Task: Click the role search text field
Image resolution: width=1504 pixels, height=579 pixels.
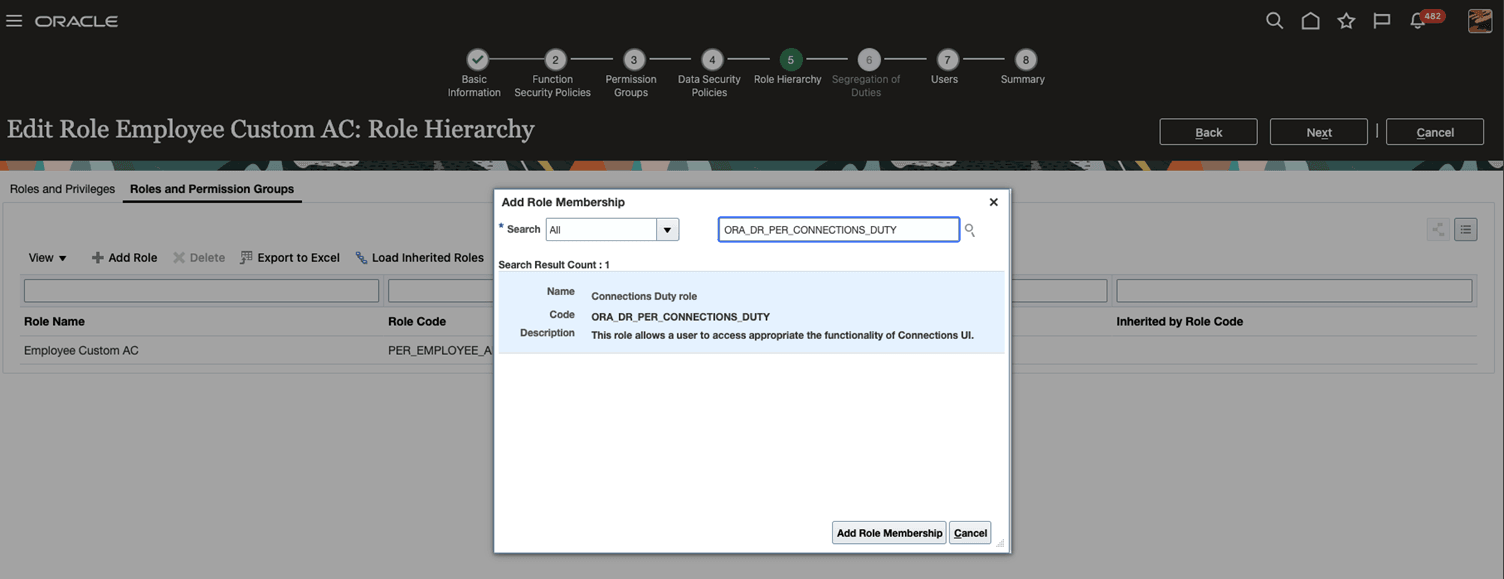Action: point(838,230)
